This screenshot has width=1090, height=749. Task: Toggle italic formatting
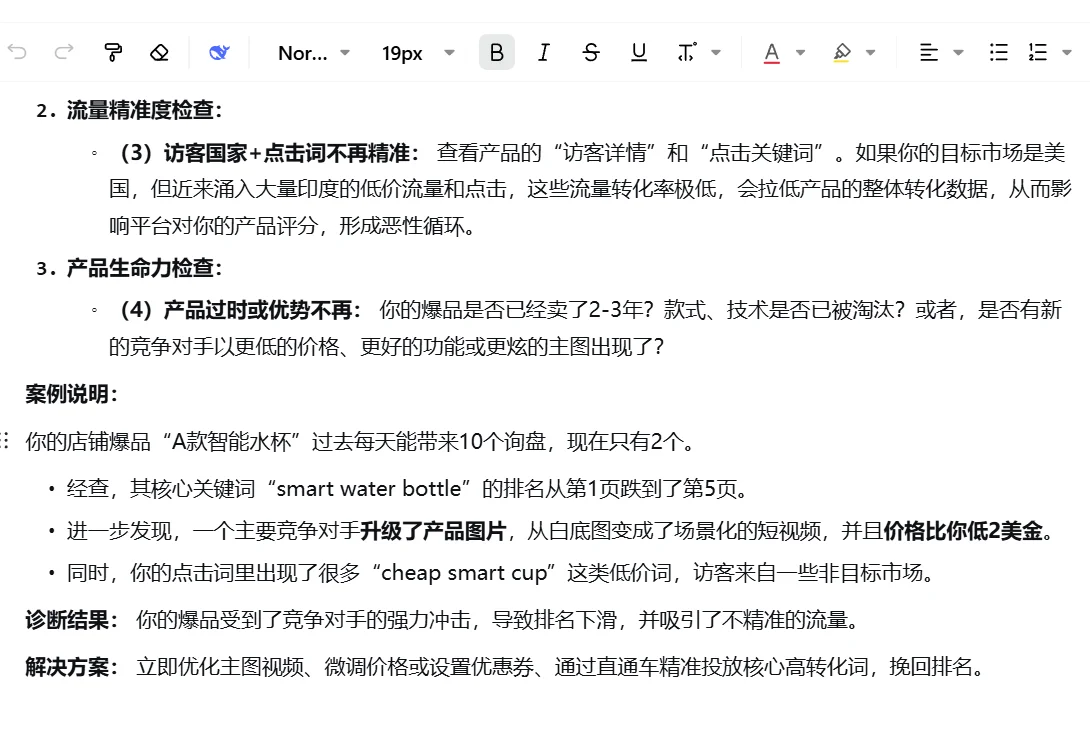click(544, 52)
